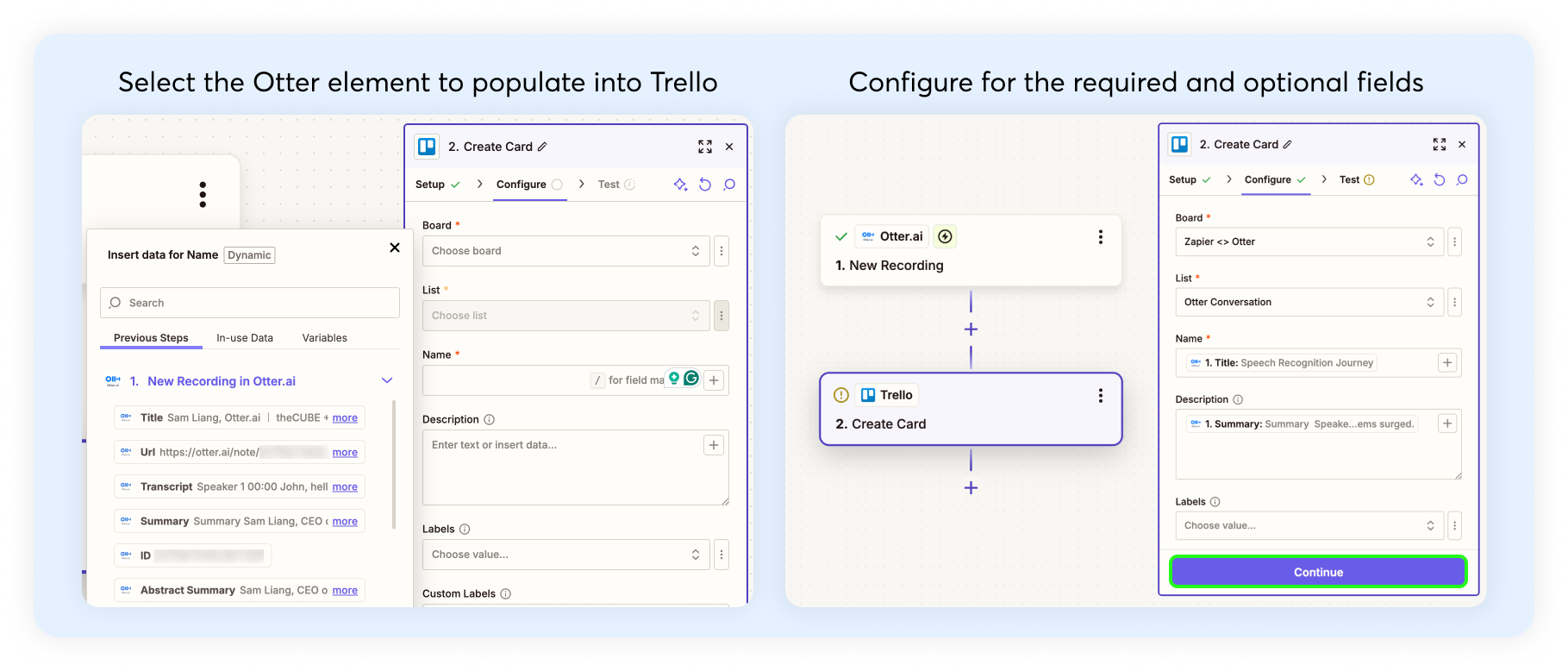Collapse the New Recording in Otter.ai section

[x=387, y=380]
